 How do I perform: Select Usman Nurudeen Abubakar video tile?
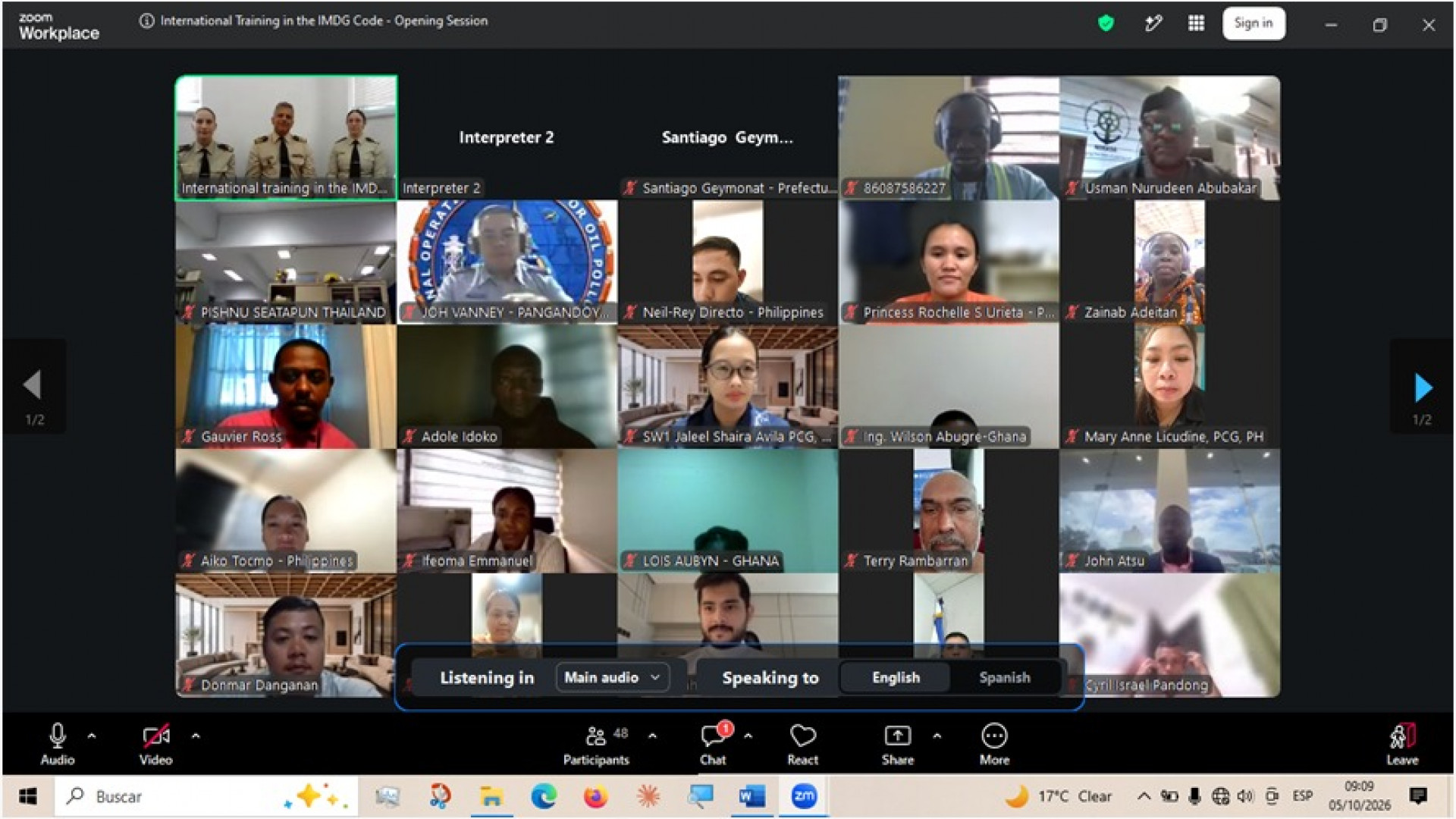point(1170,137)
